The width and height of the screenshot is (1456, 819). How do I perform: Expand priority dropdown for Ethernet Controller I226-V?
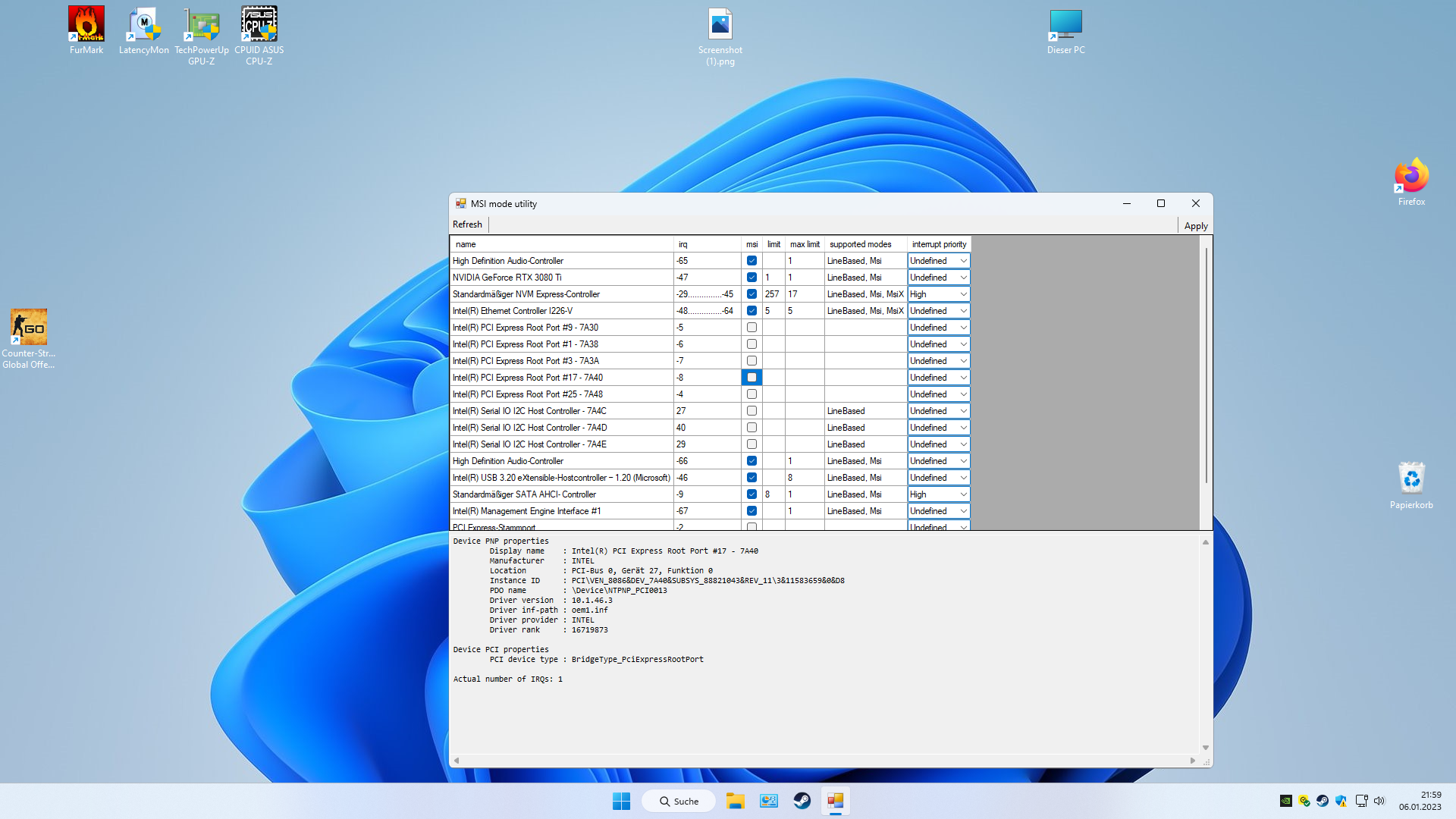[x=963, y=311]
